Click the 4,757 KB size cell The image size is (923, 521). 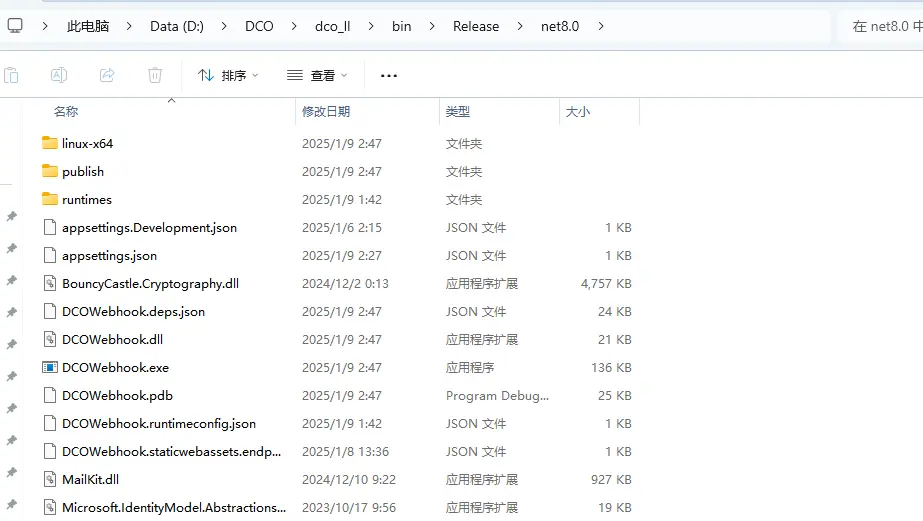[606, 284]
